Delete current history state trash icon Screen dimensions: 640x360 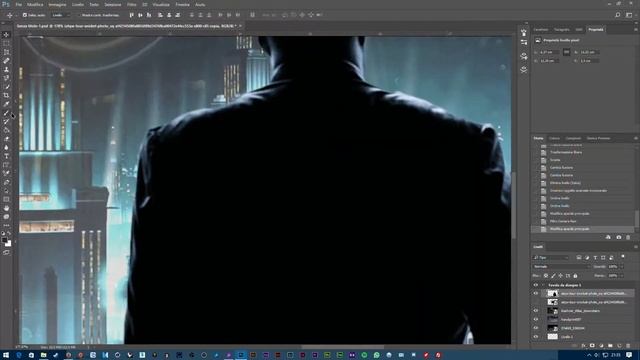(628, 237)
